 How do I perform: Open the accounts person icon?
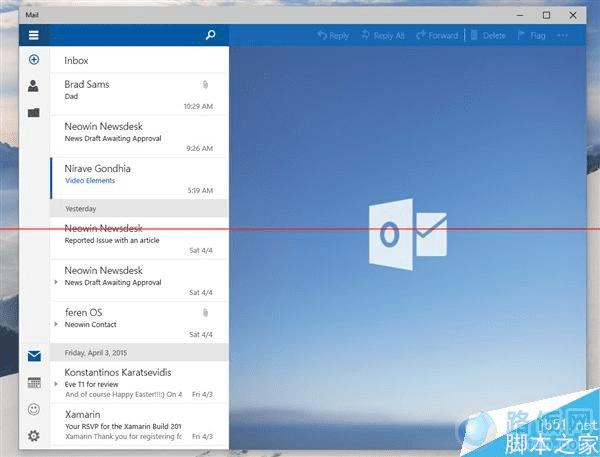[33, 86]
